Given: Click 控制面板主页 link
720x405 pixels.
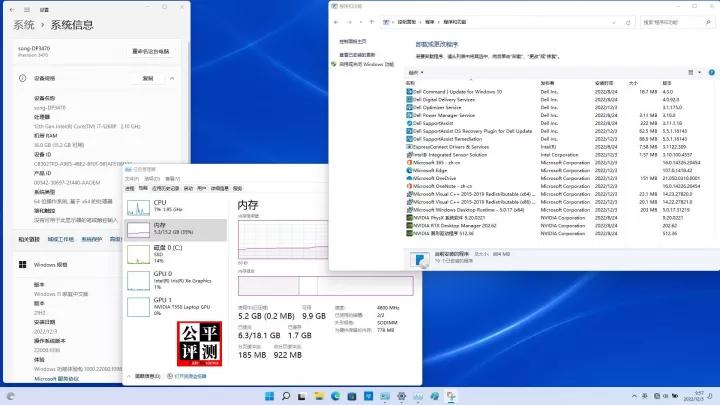Looking at the screenshot, I should (353, 41).
